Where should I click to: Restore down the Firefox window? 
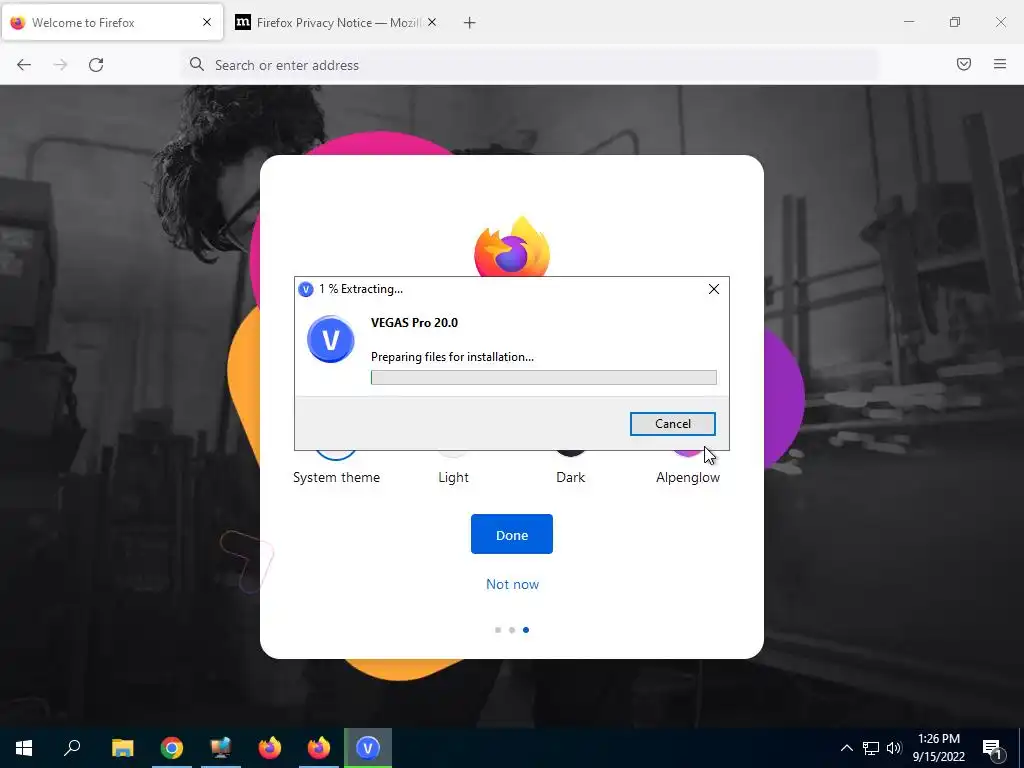955,22
